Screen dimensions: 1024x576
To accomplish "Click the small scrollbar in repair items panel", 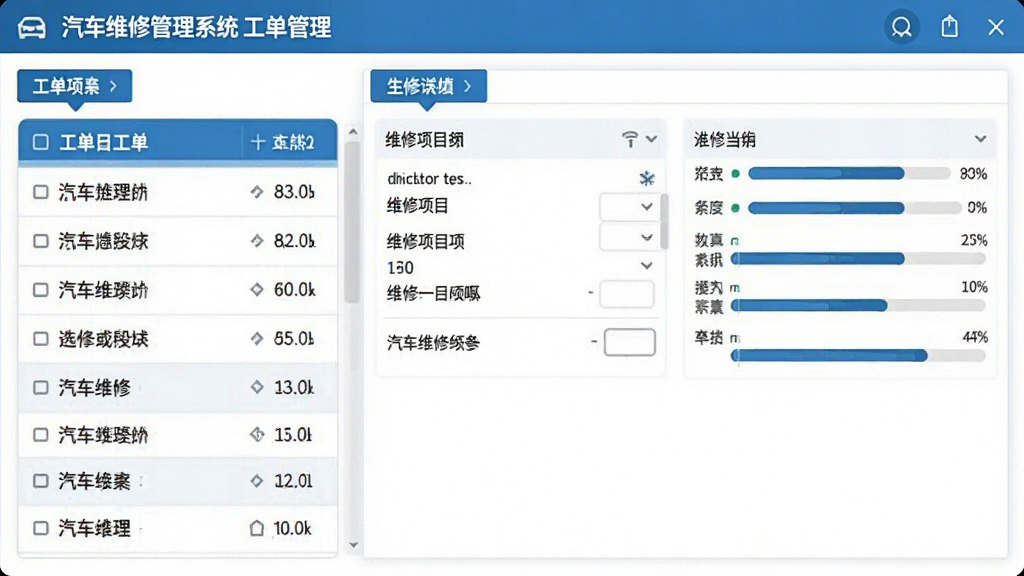I will 664,221.
